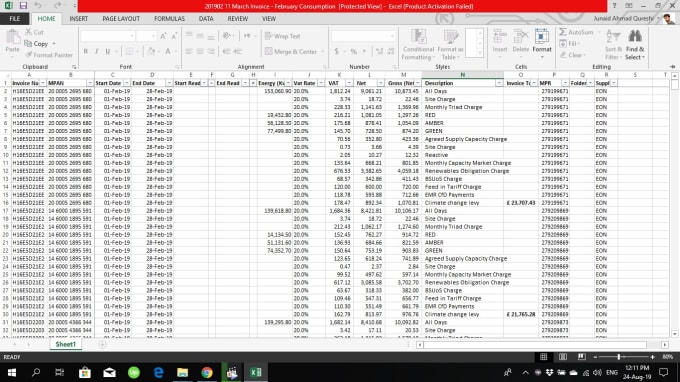This screenshot has width=680, height=382.
Task: Open Microsoft Edge from the taskbar
Action: pyautogui.click(x=158, y=372)
